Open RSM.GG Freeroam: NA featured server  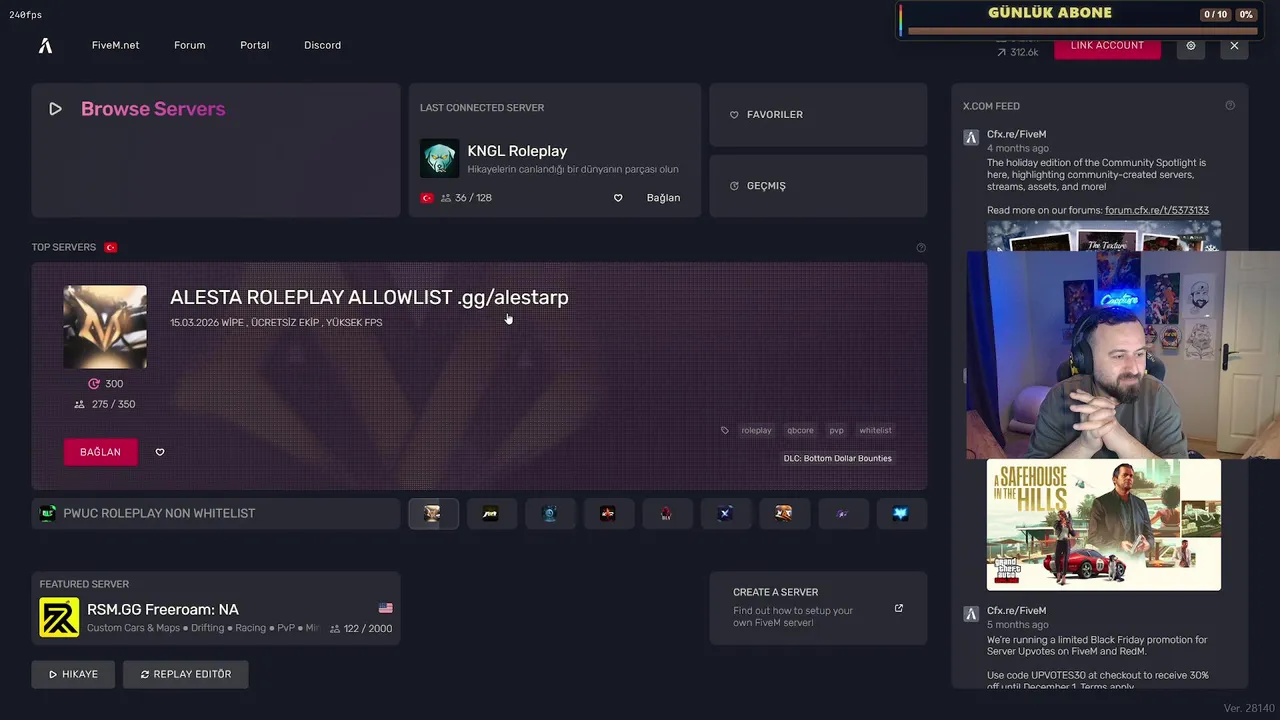point(216,608)
